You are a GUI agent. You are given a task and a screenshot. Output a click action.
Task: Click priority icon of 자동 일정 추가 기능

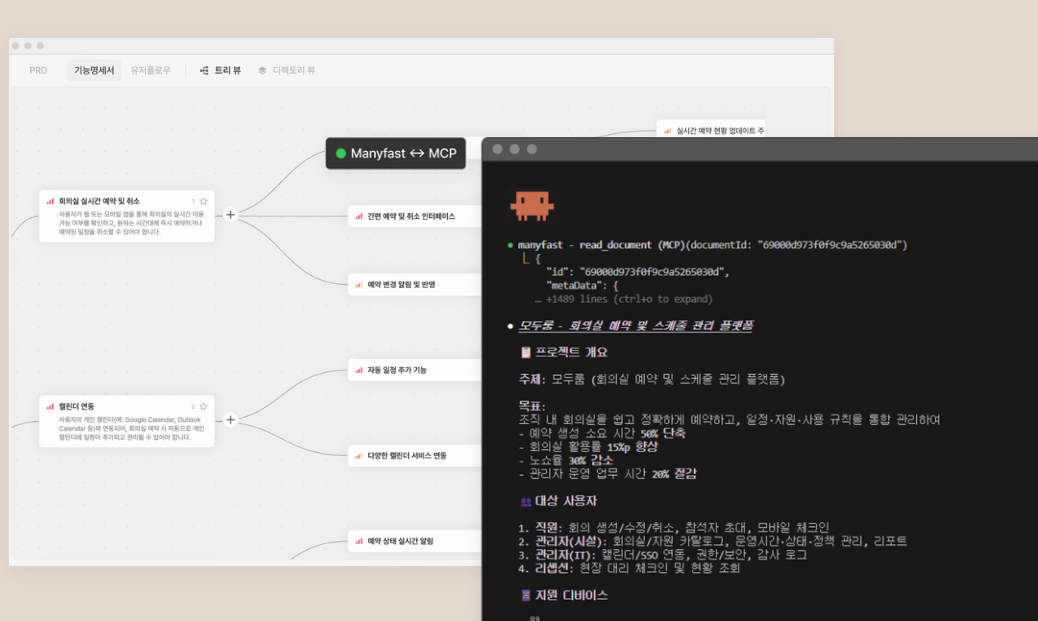click(359, 370)
